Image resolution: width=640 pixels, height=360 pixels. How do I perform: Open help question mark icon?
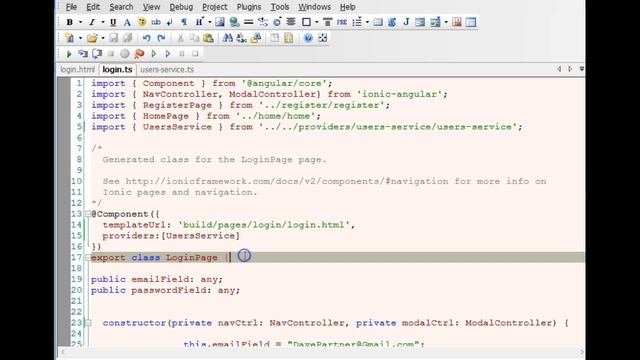tap(308, 38)
